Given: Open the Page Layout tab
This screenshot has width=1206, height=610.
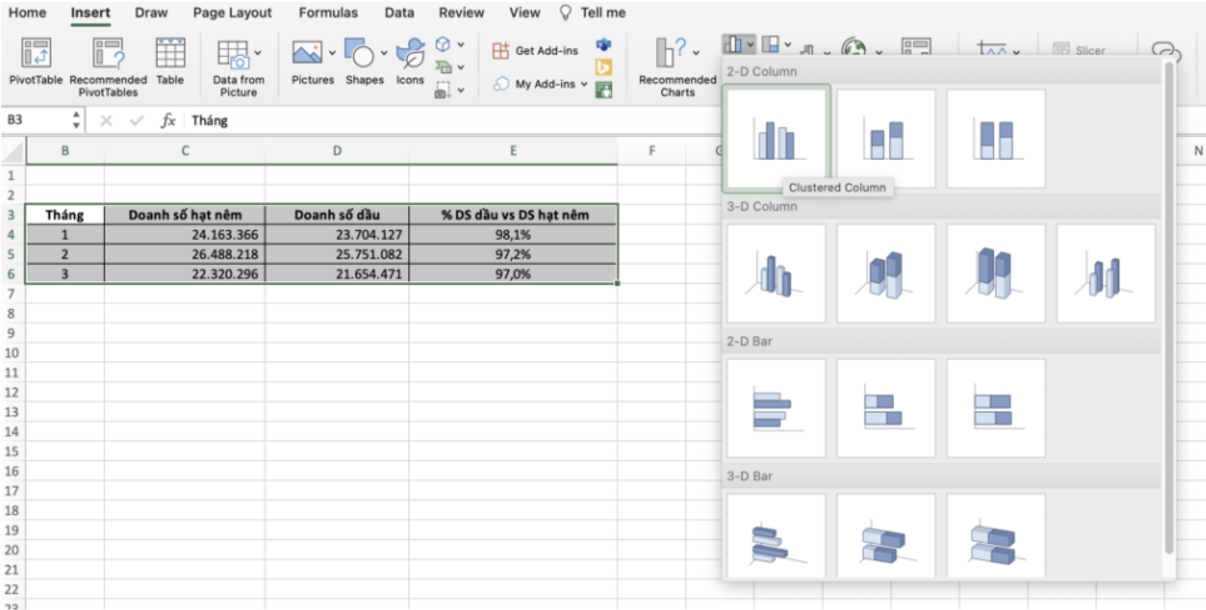Looking at the screenshot, I should 232,13.
